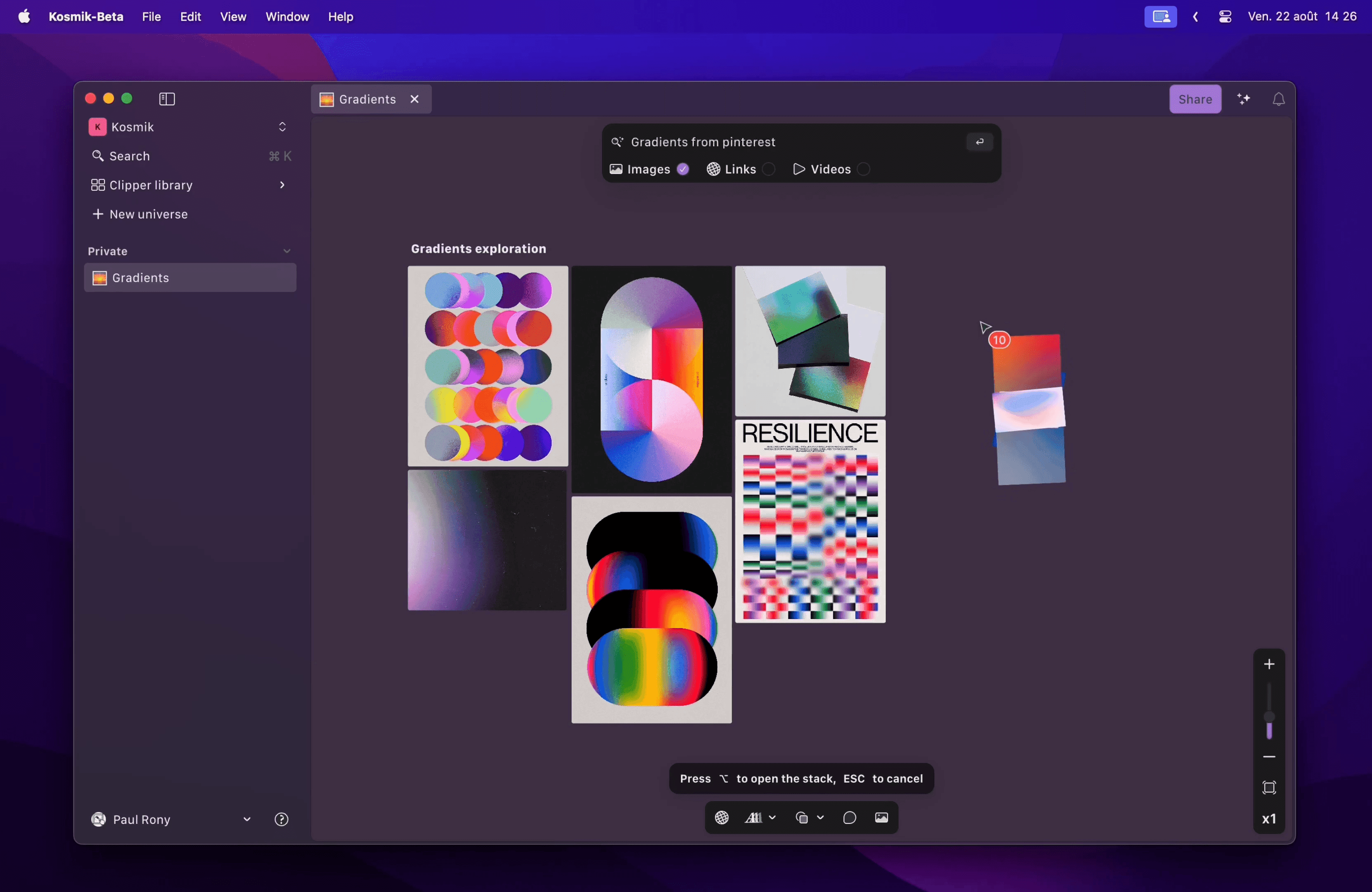Click the plus icon beside New universe
1372x892 pixels.
coord(98,214)
